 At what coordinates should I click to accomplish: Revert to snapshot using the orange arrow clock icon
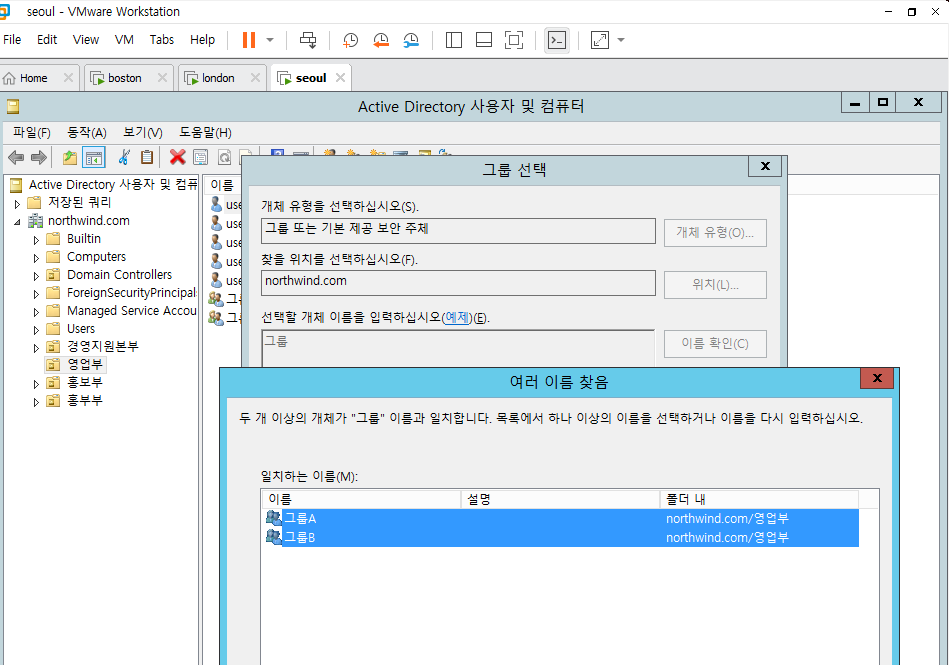pos(381,40)
